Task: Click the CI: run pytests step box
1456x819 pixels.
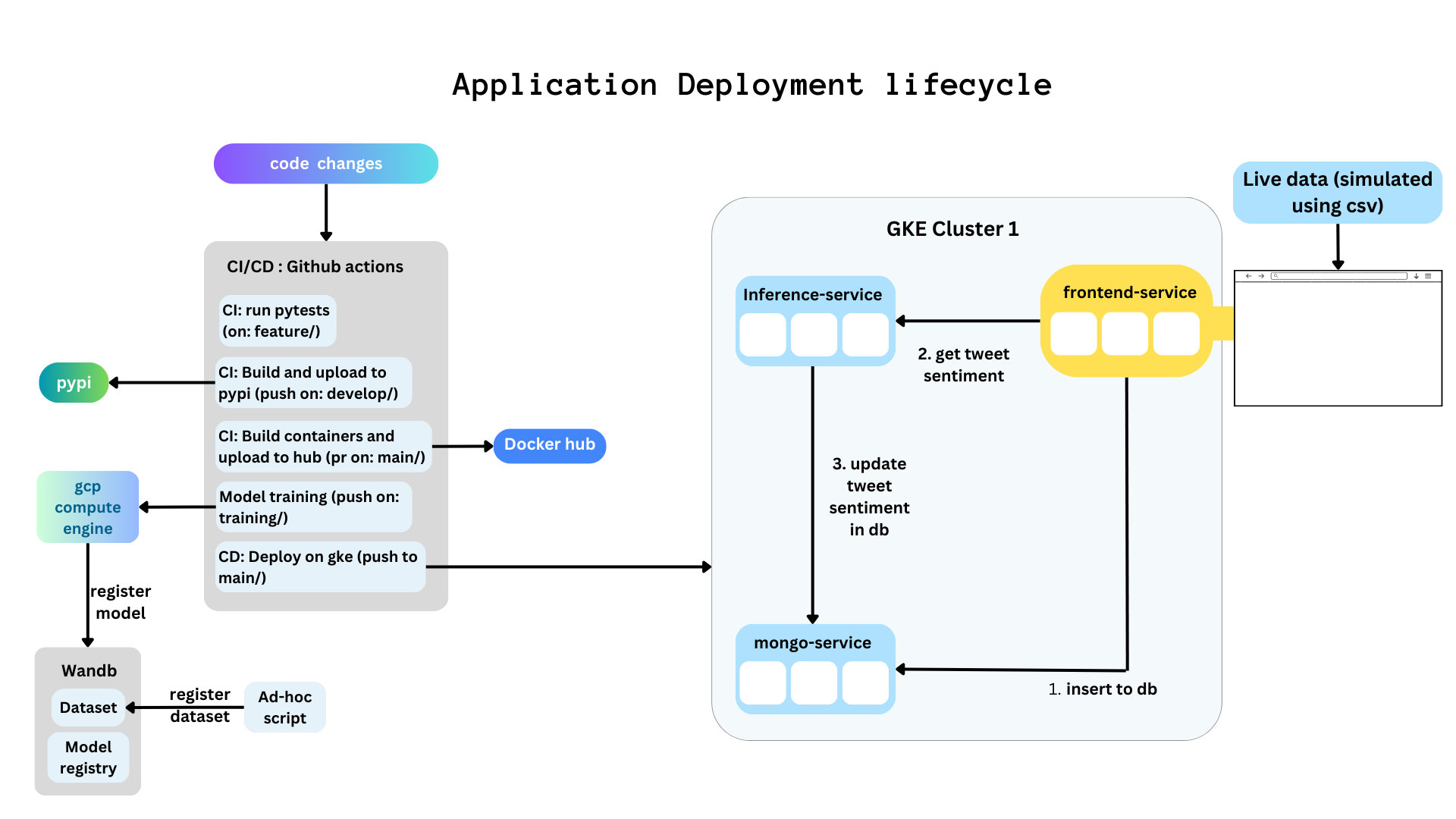Action: click(x=277, y=320)
